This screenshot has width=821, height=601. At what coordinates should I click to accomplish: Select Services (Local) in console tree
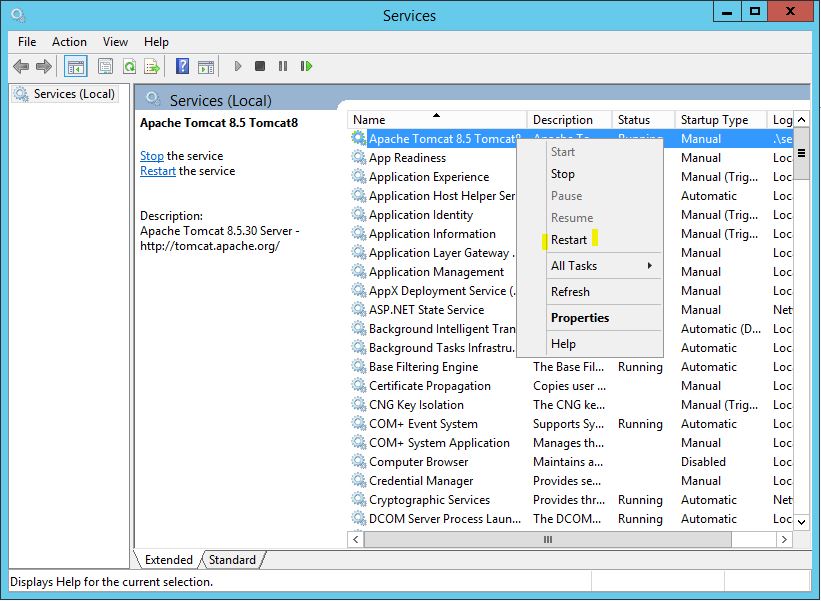(x=65, y=94)
